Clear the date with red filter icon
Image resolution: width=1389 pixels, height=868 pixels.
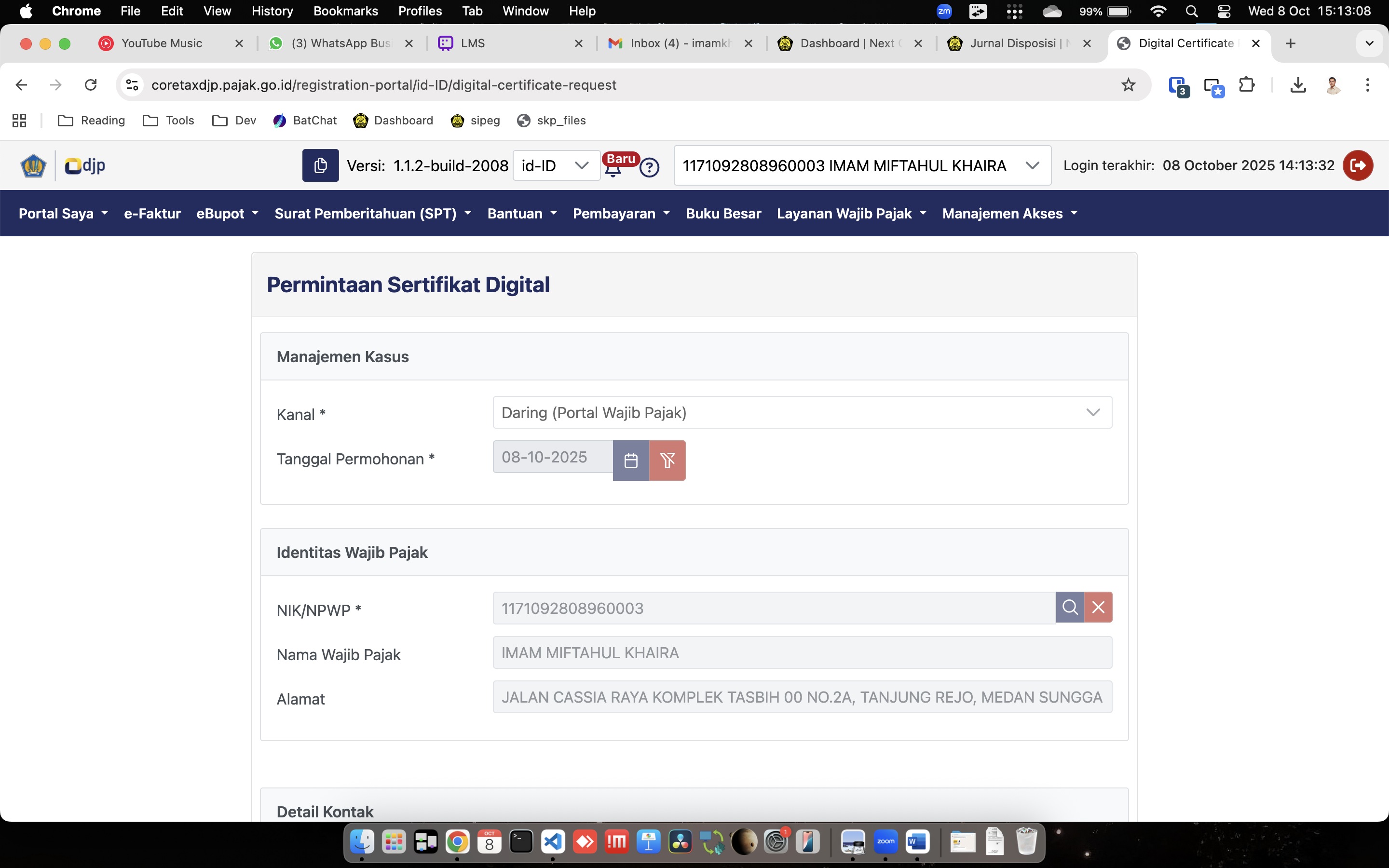click(667, 461)
